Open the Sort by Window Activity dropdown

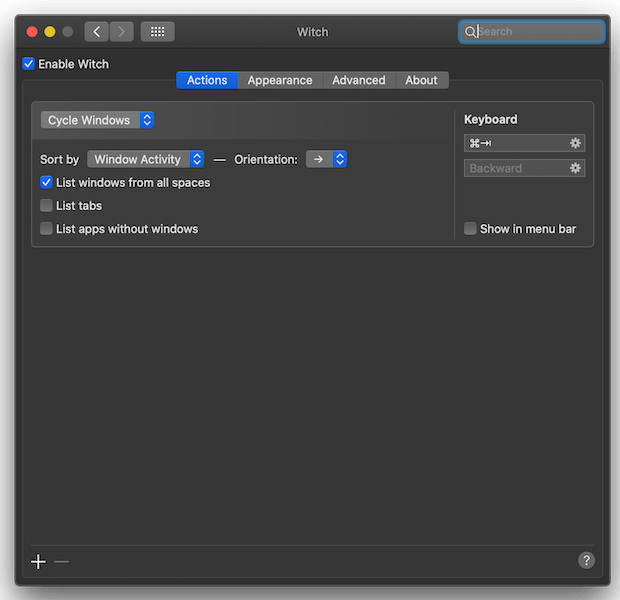146,159
